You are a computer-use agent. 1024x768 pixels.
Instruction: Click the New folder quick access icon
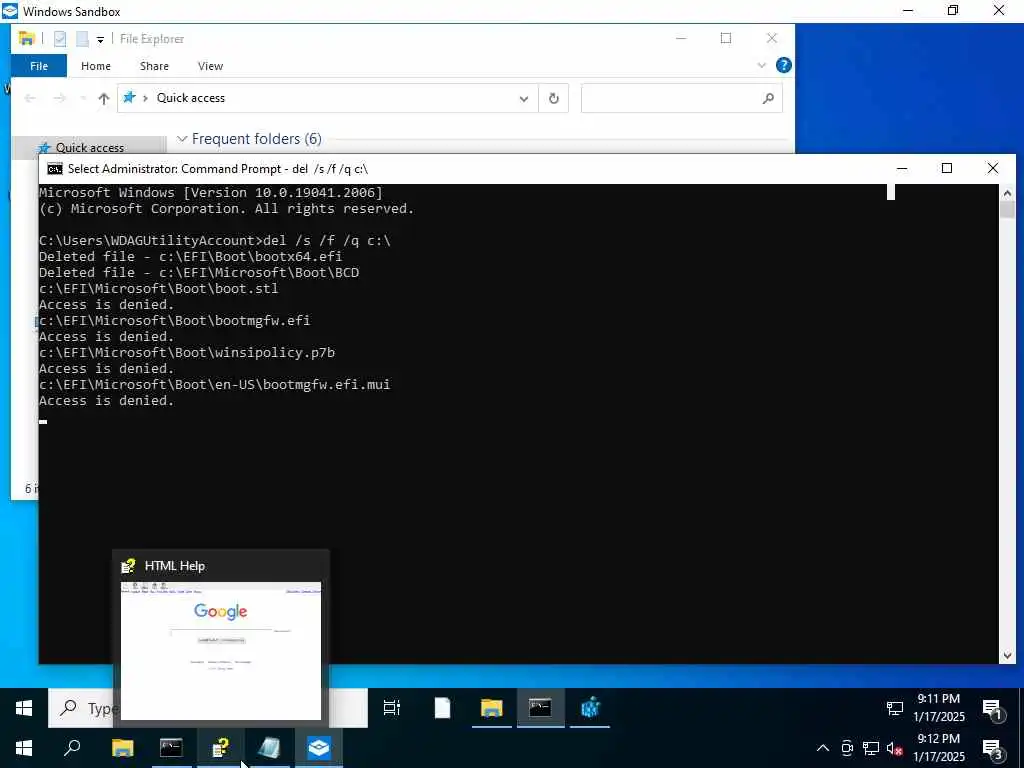[x=82, y=39]
